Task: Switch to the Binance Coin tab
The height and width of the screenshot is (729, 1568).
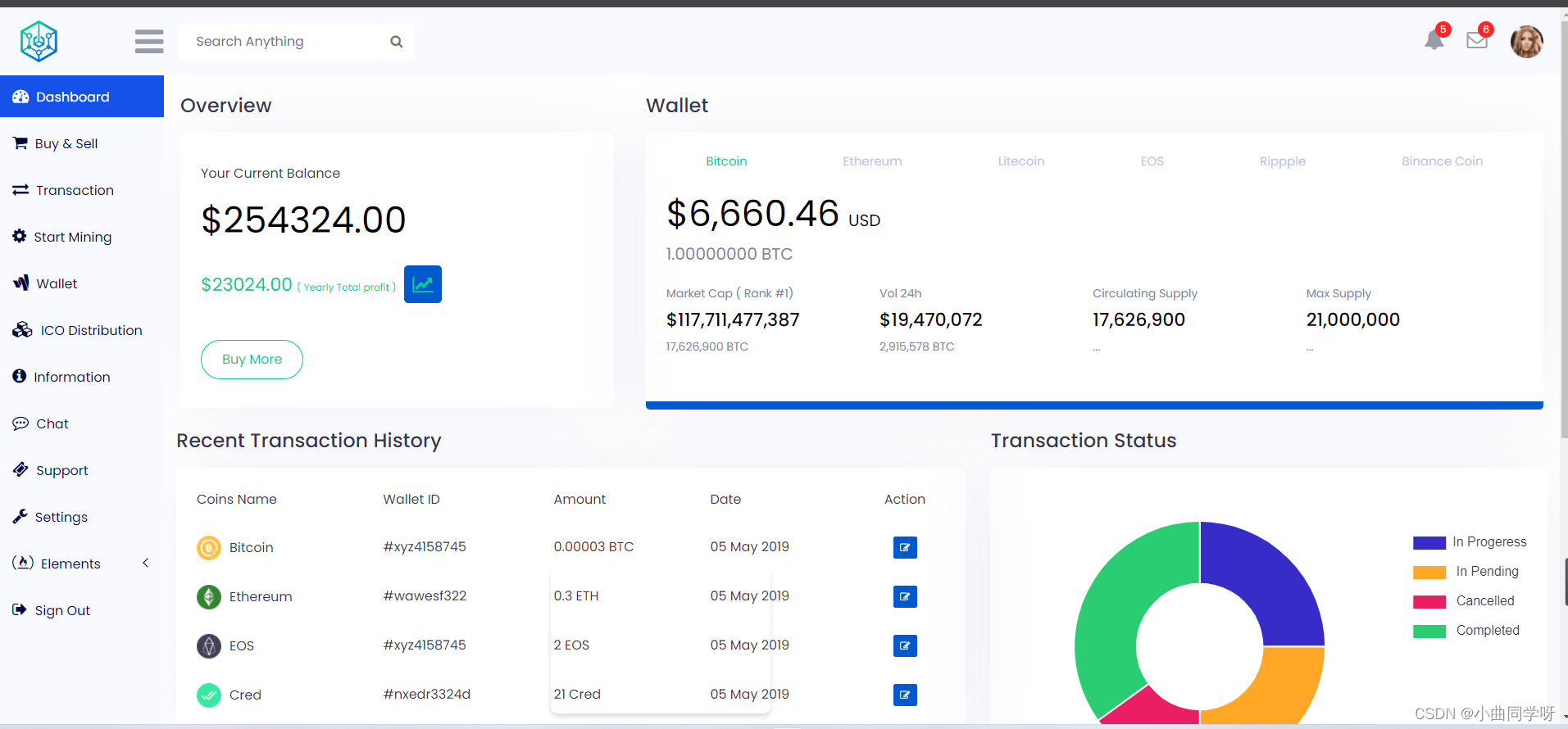Action: 1442,161
